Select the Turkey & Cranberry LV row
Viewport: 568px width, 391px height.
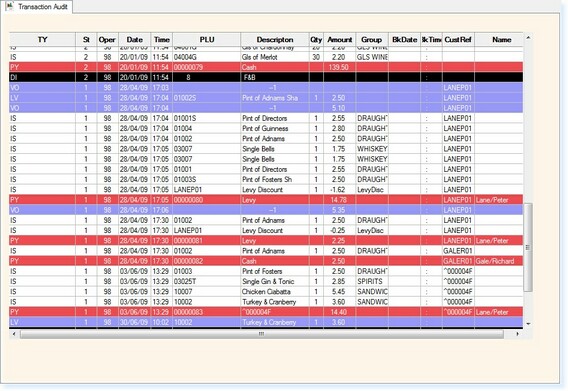click(266, 322)
